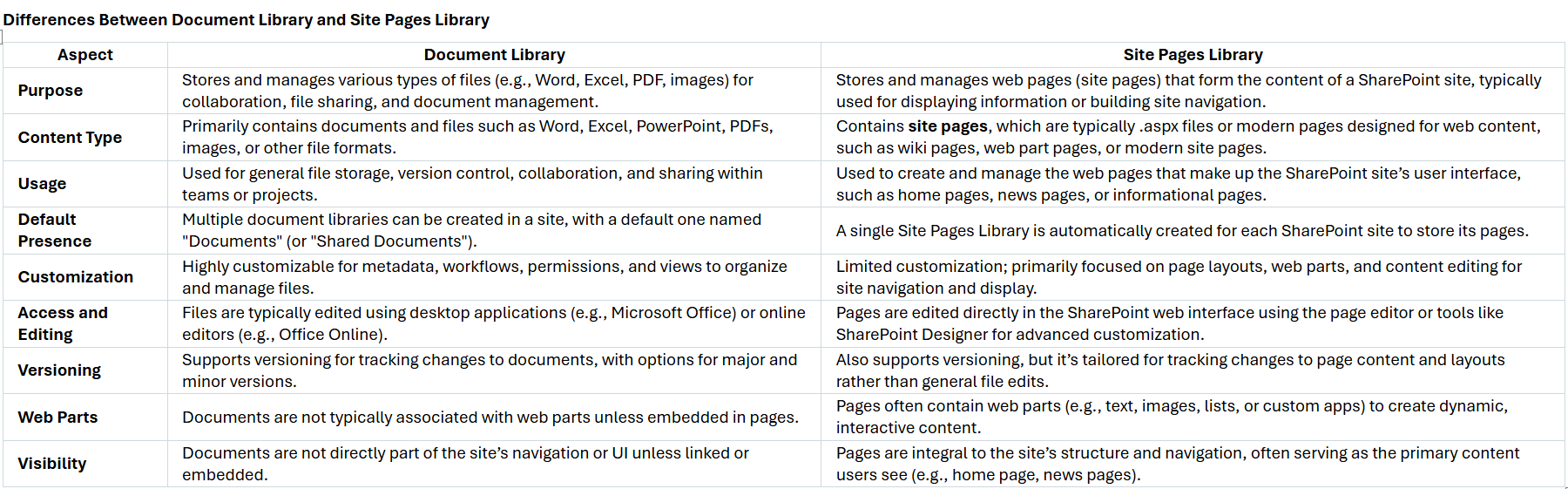The height and width of the screenshot is (489, 1568).
Task: Click the 'Web Parts' row label
Action: (57, 418)
